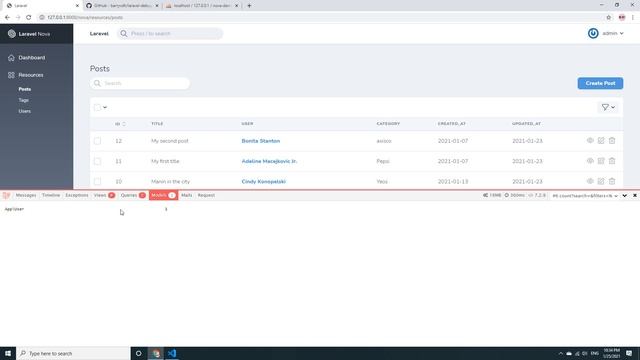
Task: Open Cindy Konopelski user link
Action: point(264,181)
